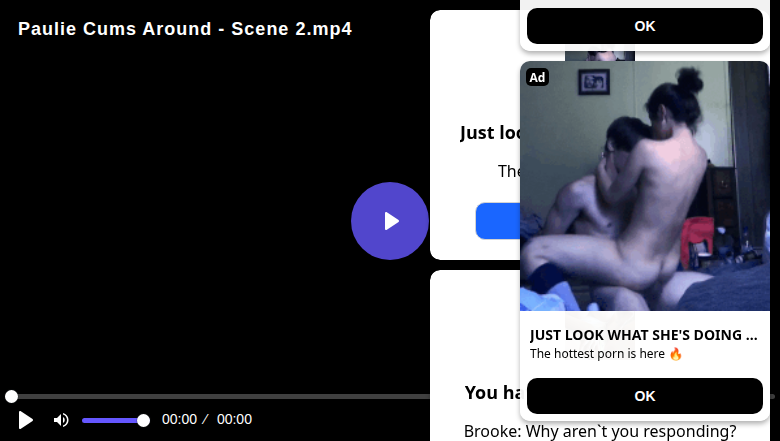Screen dimensions: 780x441
Task: Click the small play icon in control bar
Action: point(26,420)
